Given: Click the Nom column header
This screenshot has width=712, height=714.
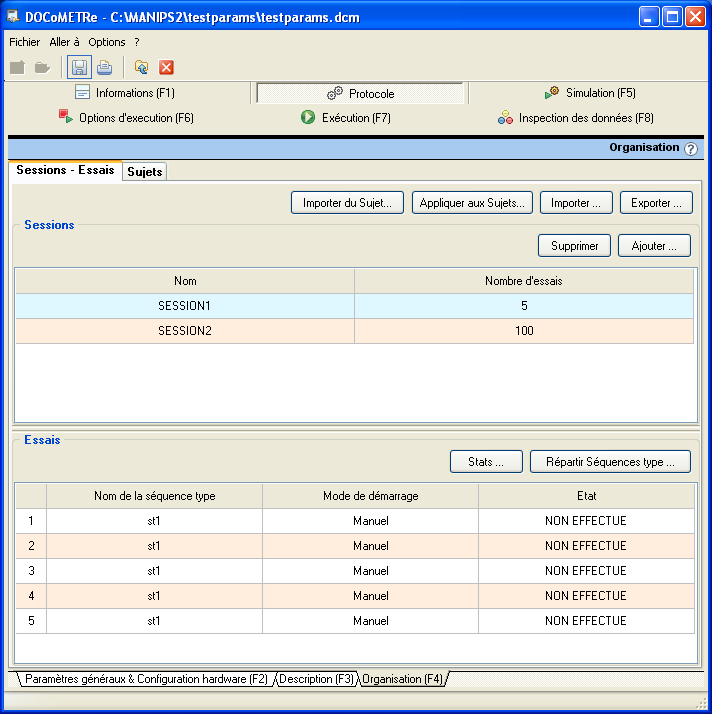Looking at the screenshot, I should [185, 281].
